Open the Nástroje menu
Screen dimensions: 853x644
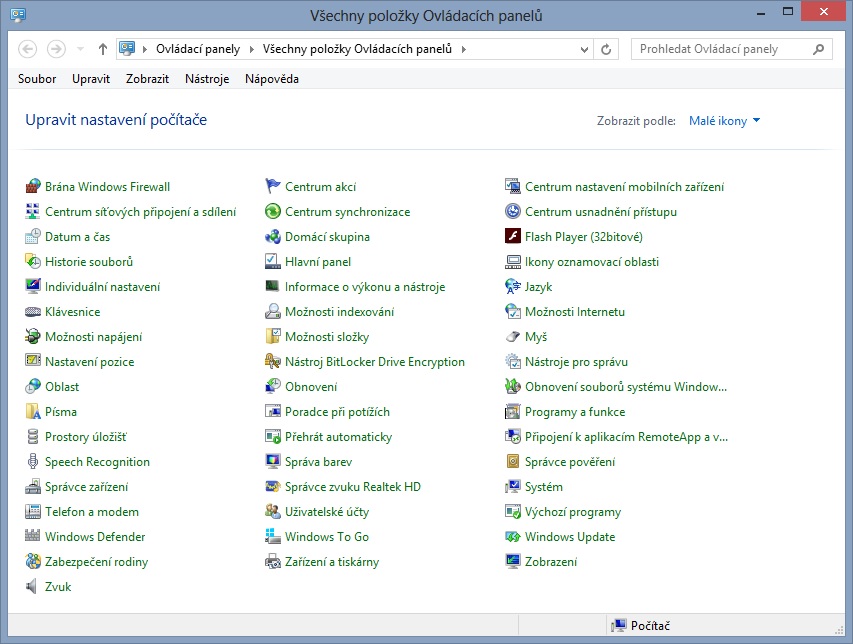[206, 79]
